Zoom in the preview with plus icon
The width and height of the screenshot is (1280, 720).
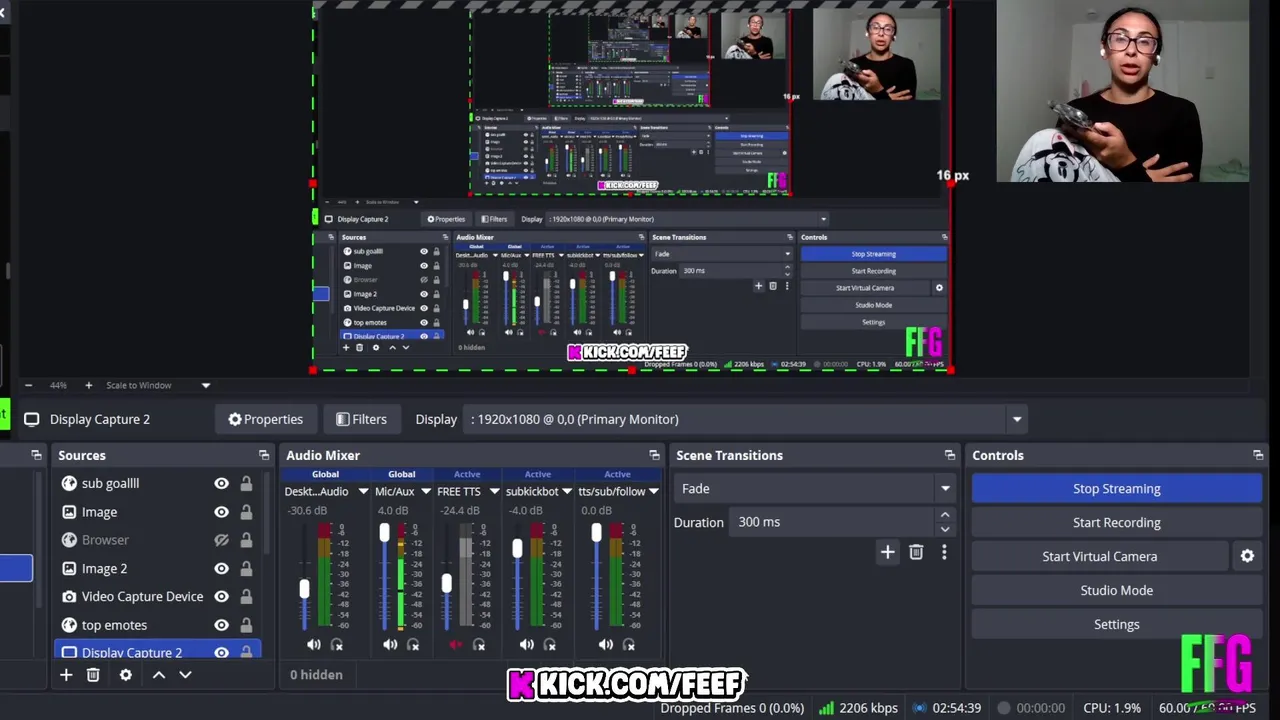click(88, 385)
